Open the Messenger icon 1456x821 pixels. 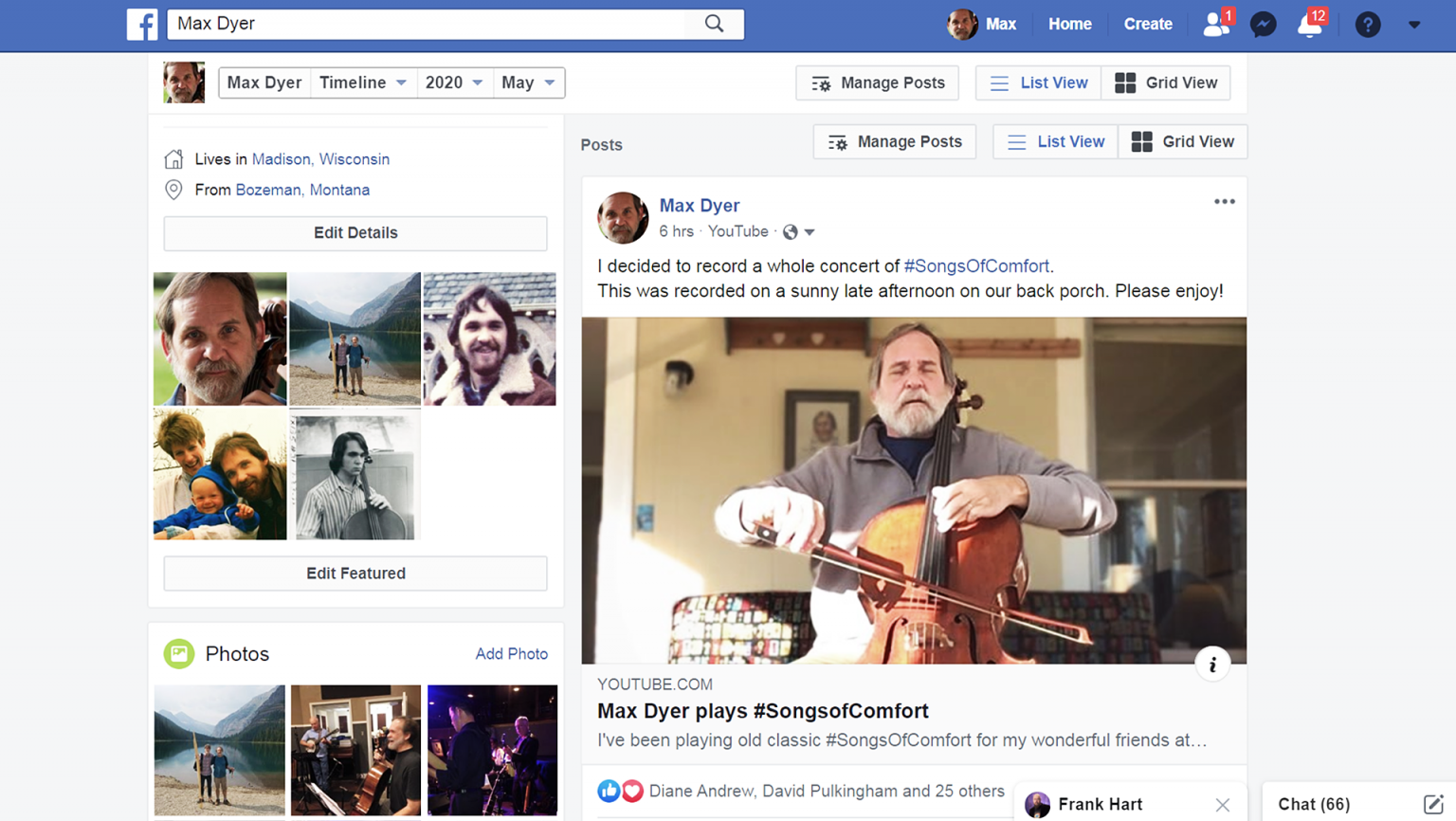click(1263, 24)
